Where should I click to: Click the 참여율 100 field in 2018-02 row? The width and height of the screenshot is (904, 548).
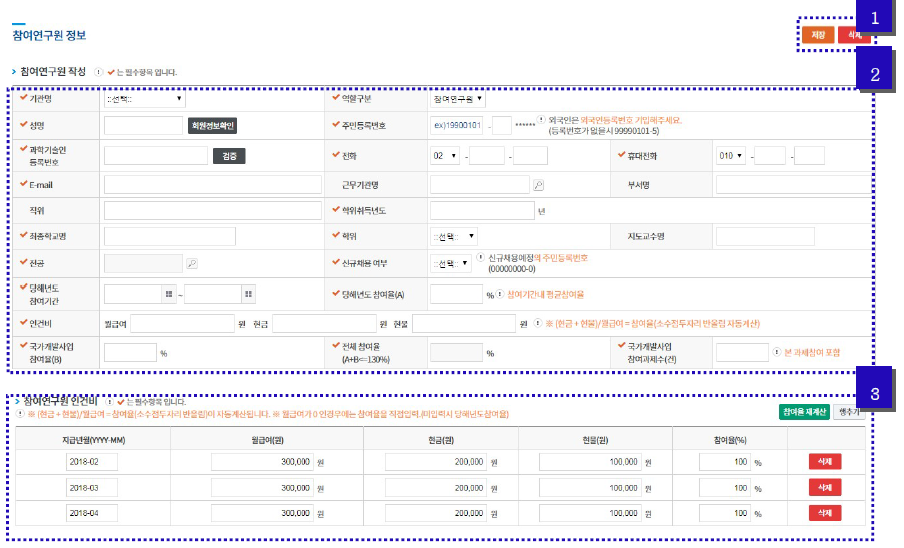725,462
